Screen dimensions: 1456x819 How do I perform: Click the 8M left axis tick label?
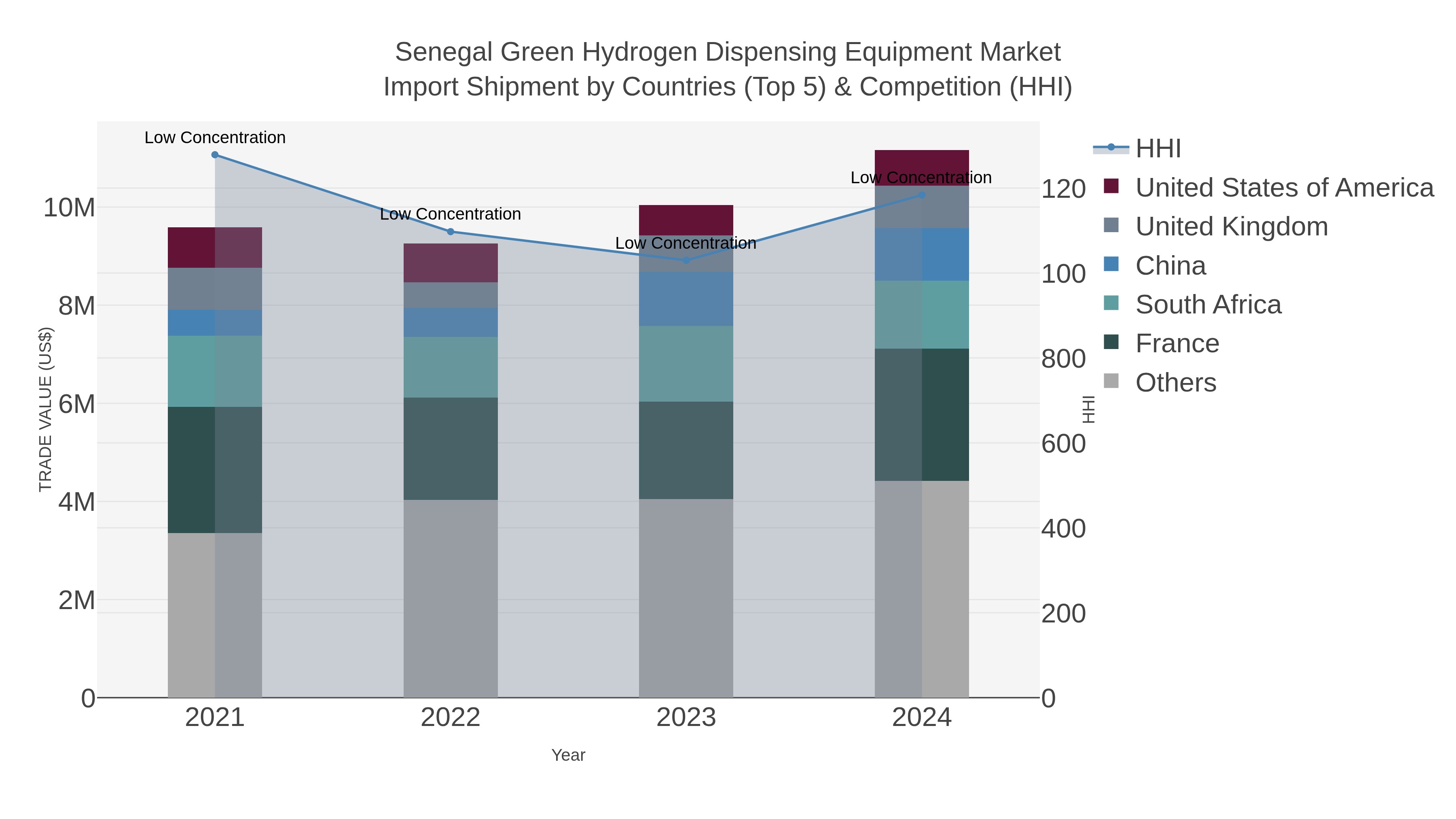pyautogui.click(x=76, y=306)
